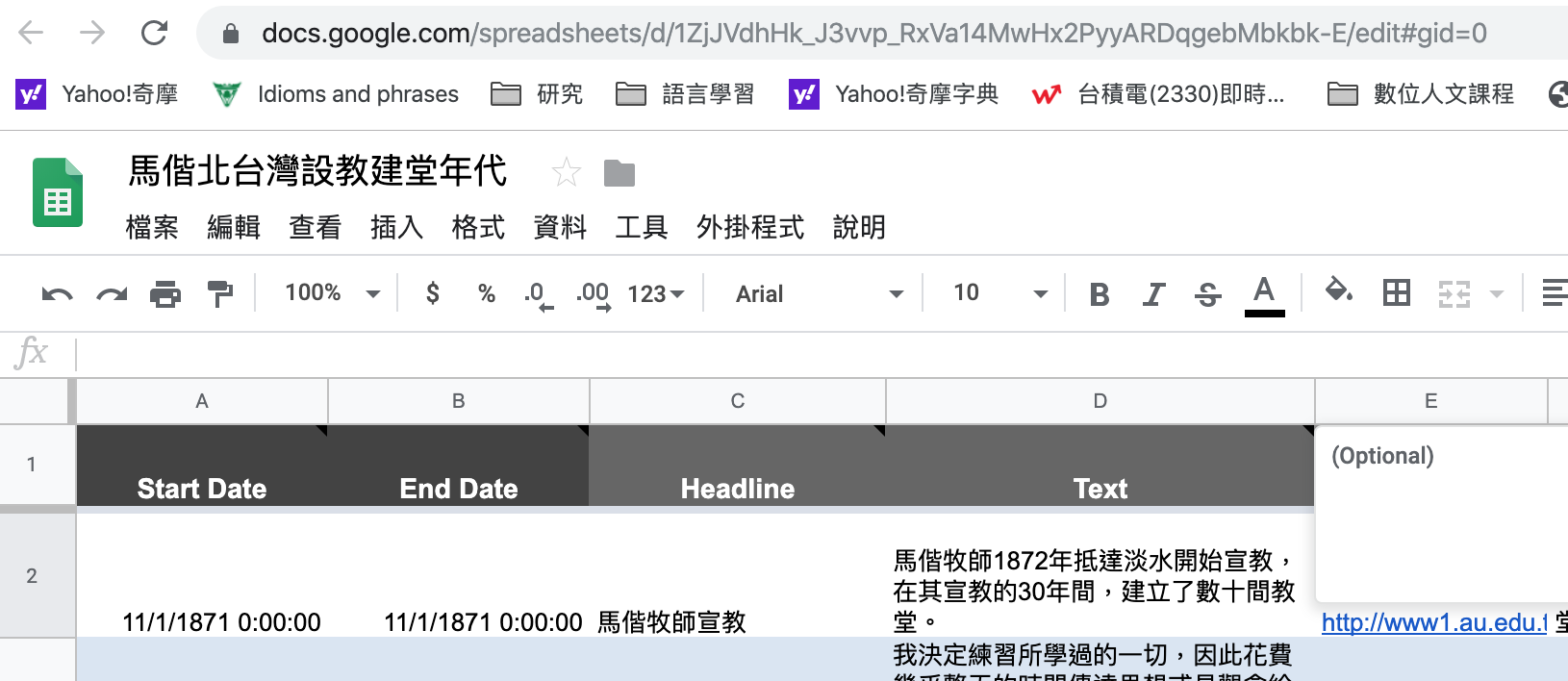Image resolution: width=1568 pixels, height=681 pixels.
Task: Open the text color picker
Action: pyautogui.click(x=1264, y=295)
